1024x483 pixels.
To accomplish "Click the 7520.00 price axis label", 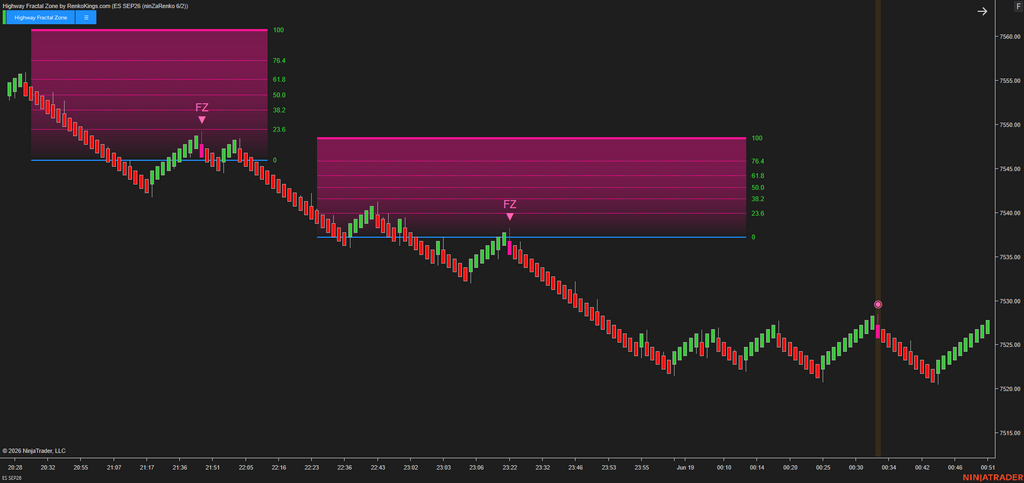I will click(x=1010, y=389).
